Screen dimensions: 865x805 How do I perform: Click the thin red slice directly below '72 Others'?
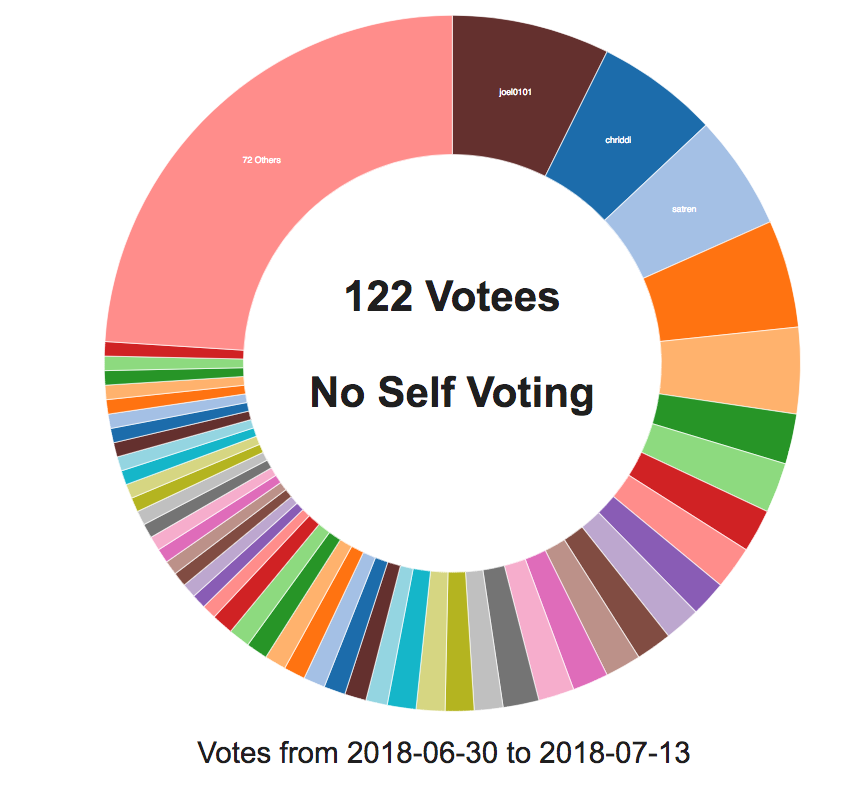[174, 350]
